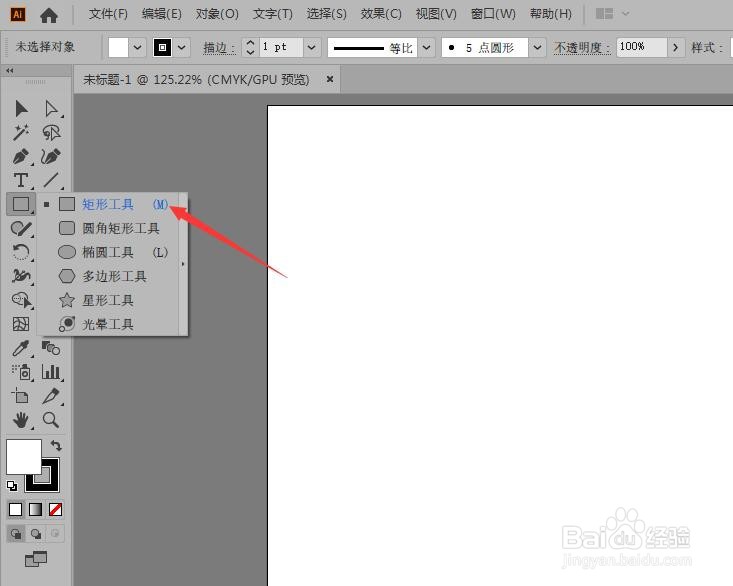Select the Type tool
This screenshot has height=586, width=733.
point(21,180)
